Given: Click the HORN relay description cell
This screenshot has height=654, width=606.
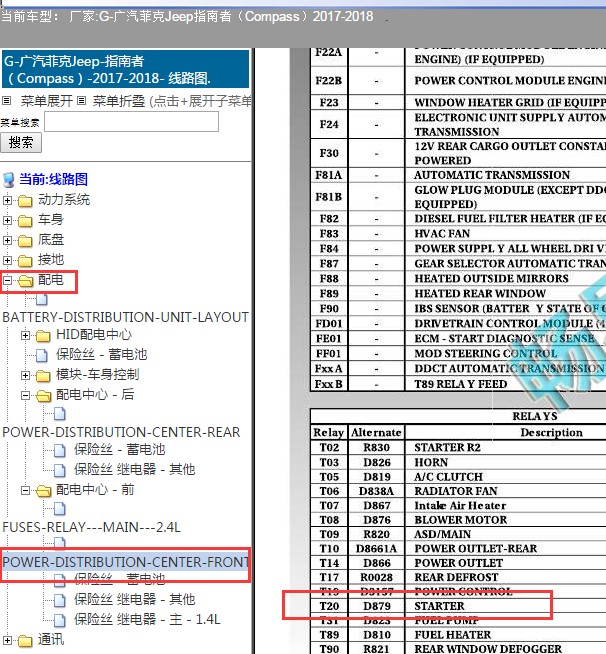Looking at the screenshot, I should point(431,463).
